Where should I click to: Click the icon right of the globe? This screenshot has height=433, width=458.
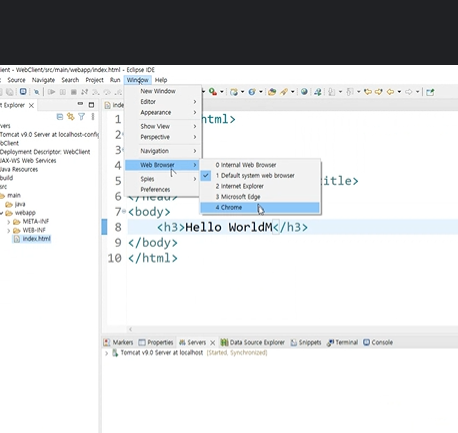pos(317,92)
